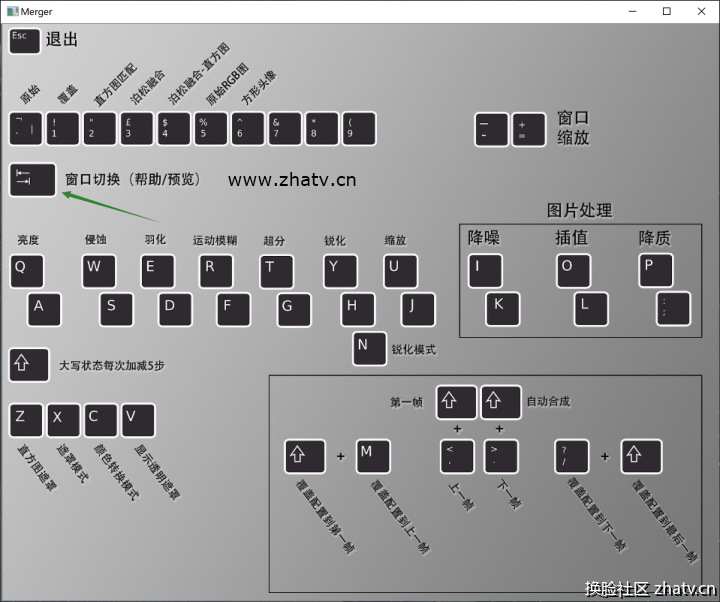Click the G key icon
This screenshot has height=602, width=720.
[x=294, y=310]
